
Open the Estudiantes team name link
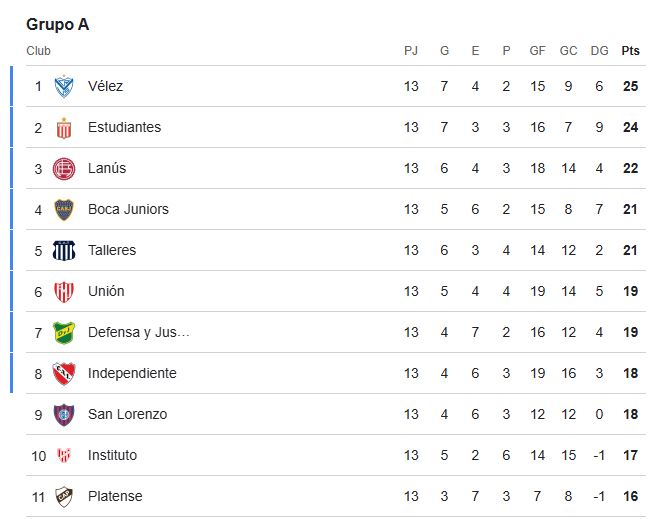coord(124,128)
